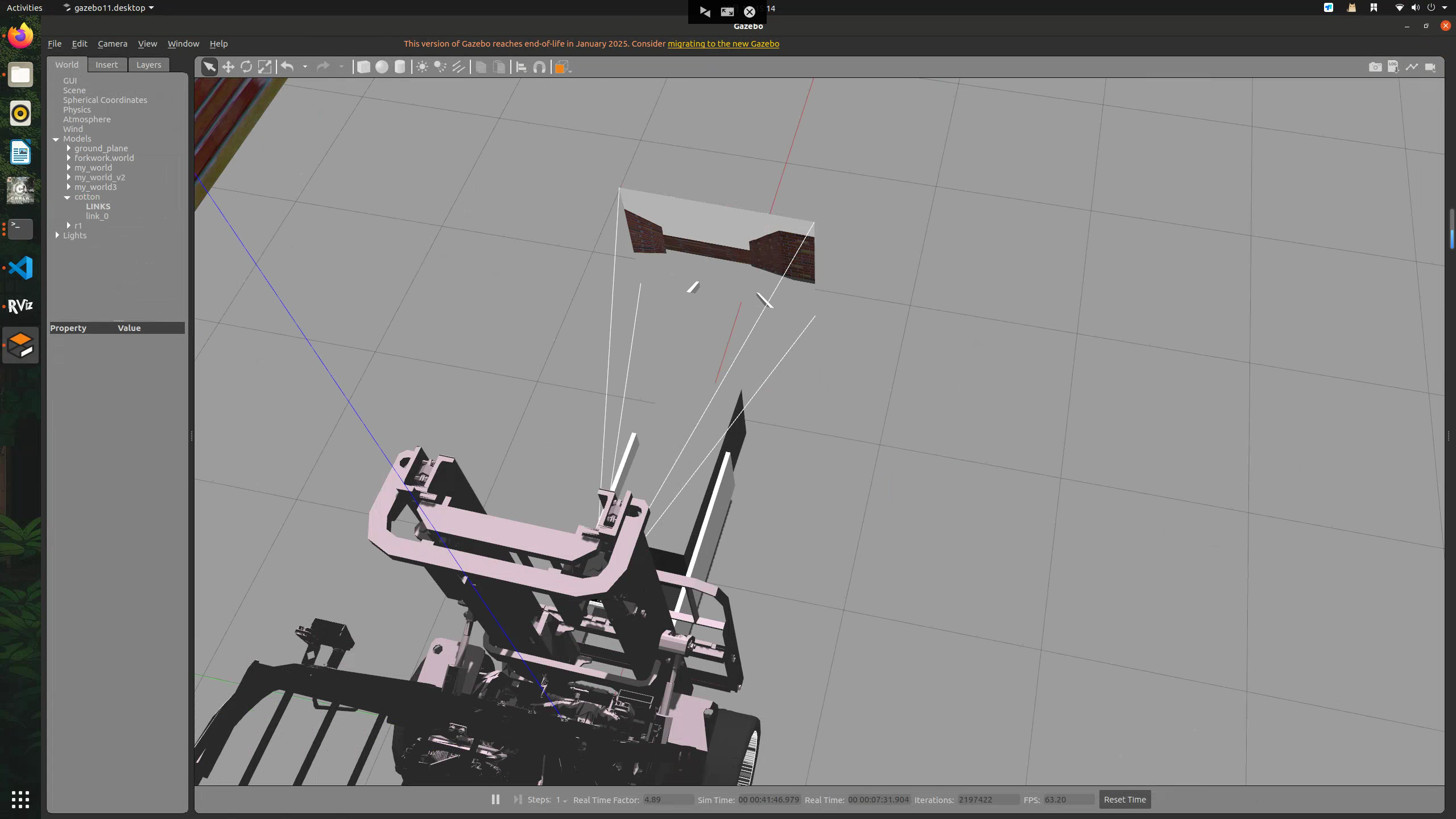Add a point light

coord(422,67)
